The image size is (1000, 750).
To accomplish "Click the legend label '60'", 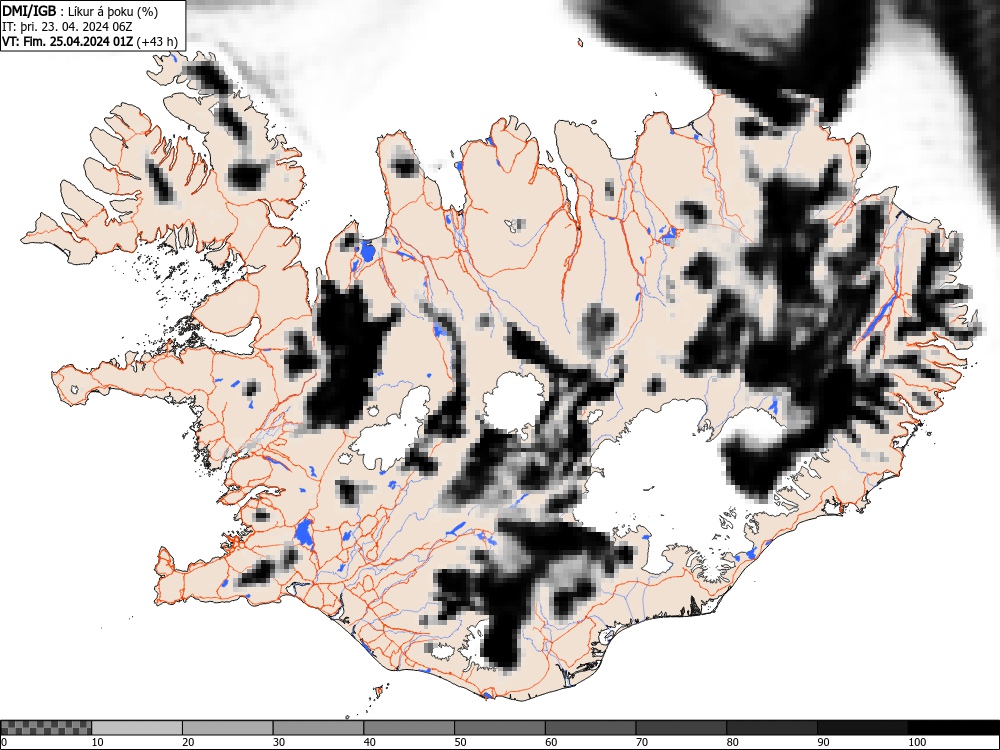I will (x=551, y=742).
